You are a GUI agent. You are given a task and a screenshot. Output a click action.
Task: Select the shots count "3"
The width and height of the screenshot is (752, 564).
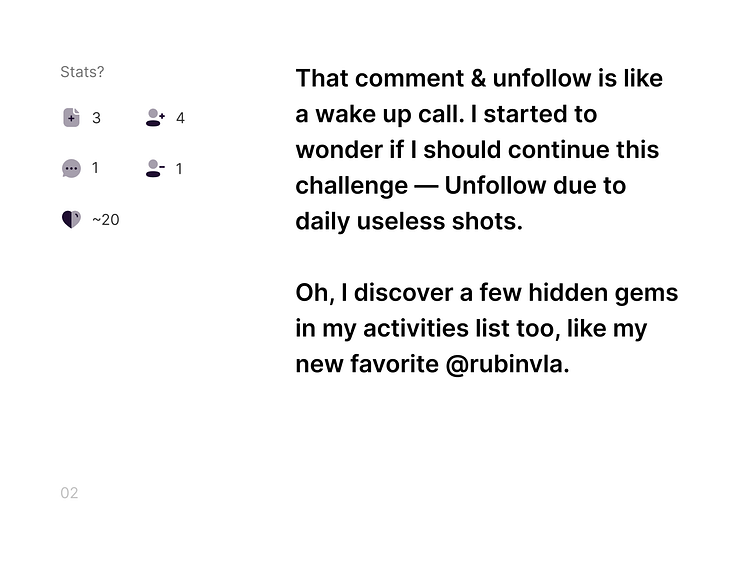coord(96,118)
